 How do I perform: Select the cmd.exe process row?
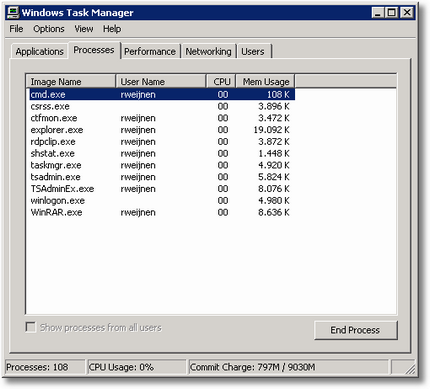(162, 94)
